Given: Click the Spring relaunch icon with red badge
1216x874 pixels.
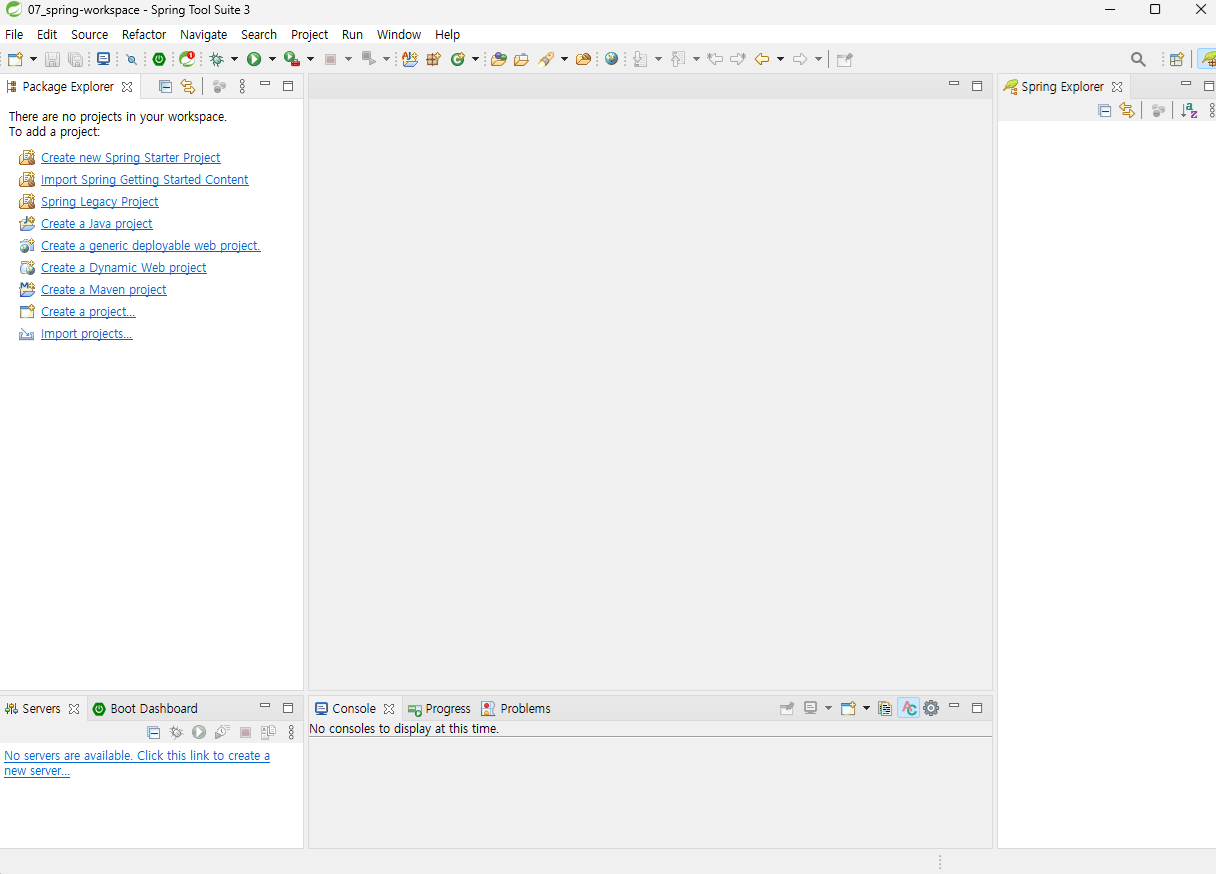Looking at the screenshot, I should (187, 59).
